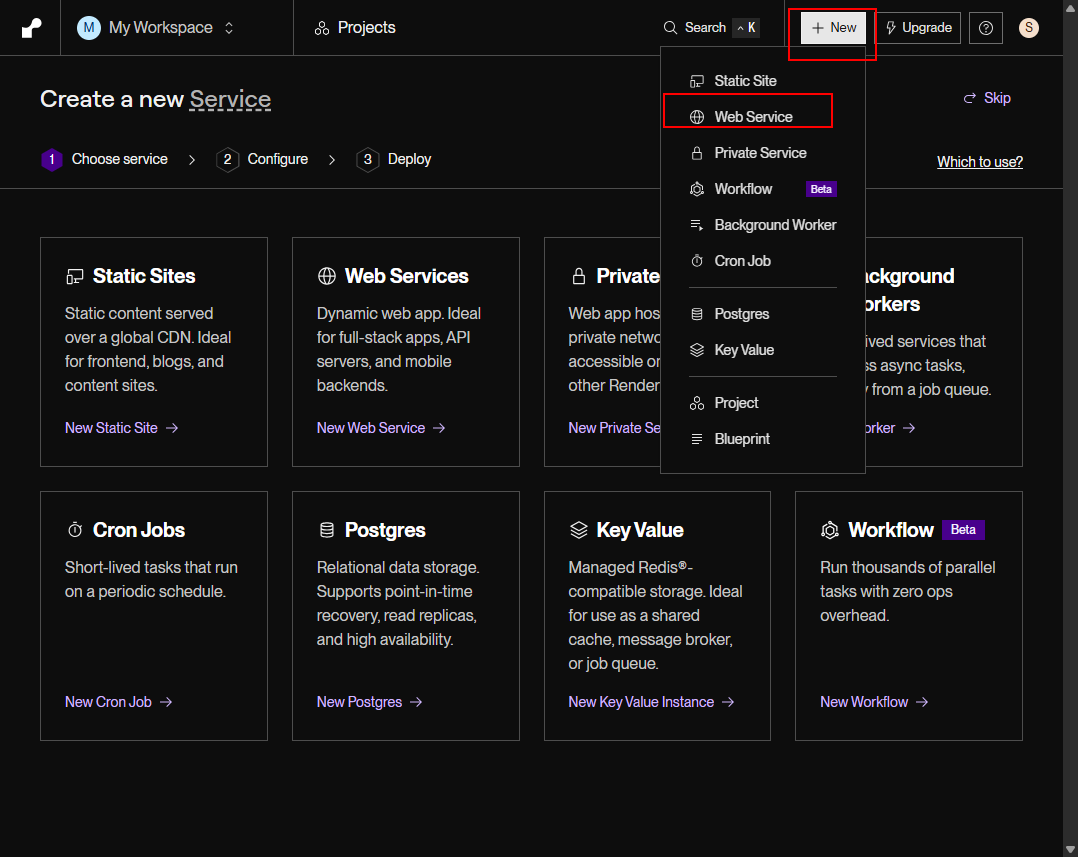The width and height of the screenshot is (1078, 857).
Task: Click the Key Value card layers icon
Action: 579,530
